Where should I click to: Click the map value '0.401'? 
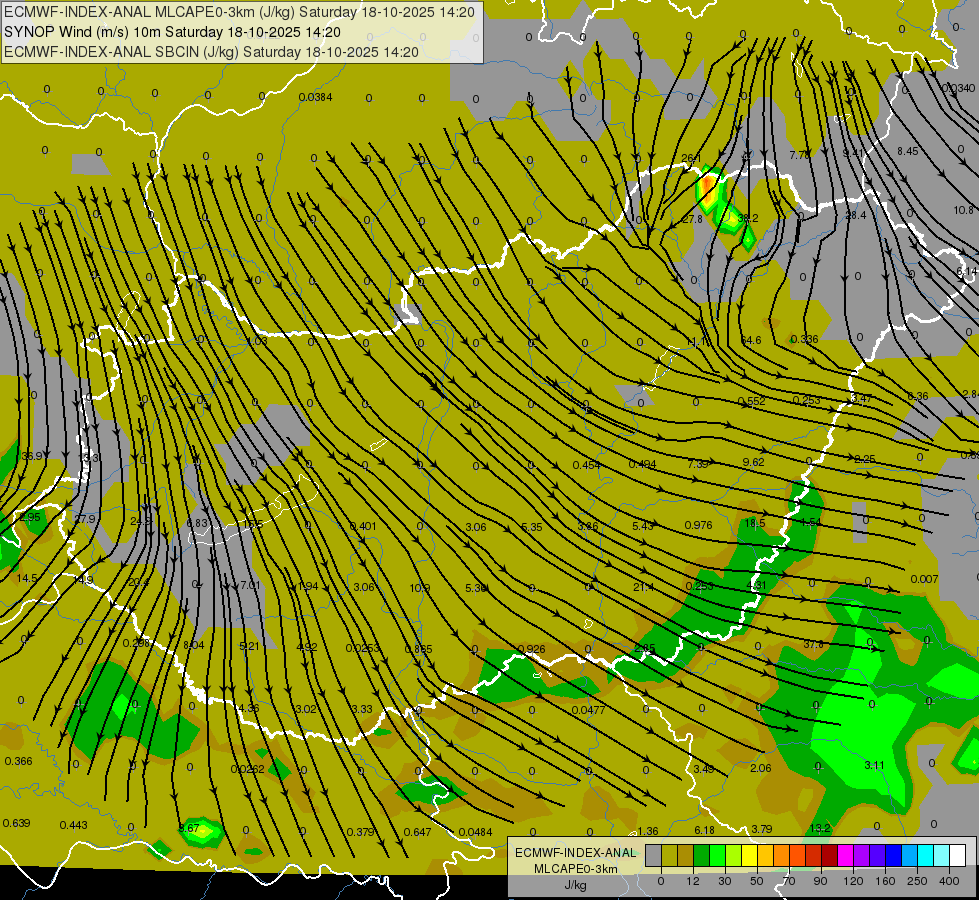click(x=363, y=526)
